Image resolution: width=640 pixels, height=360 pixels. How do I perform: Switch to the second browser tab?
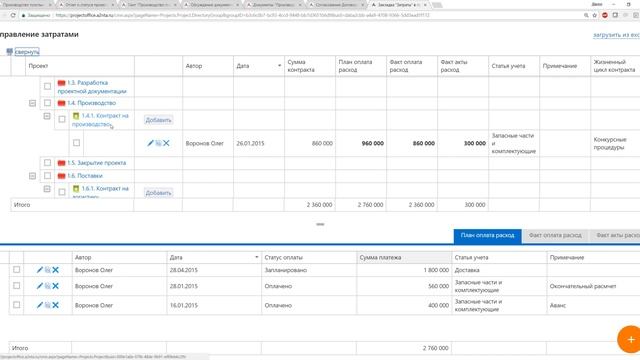coord(87,5)
